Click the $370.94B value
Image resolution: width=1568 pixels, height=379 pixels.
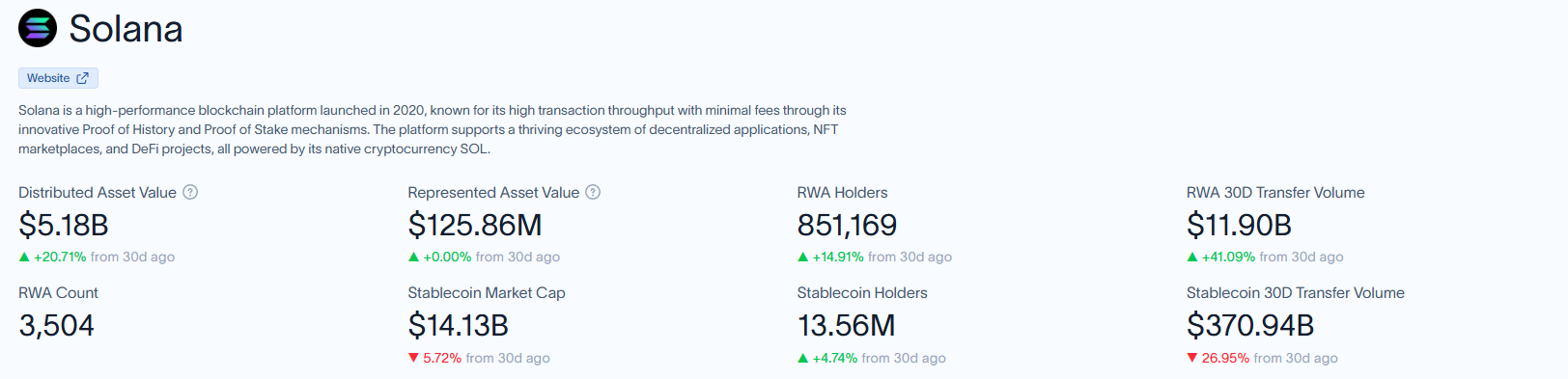[x=1250, y=325]
